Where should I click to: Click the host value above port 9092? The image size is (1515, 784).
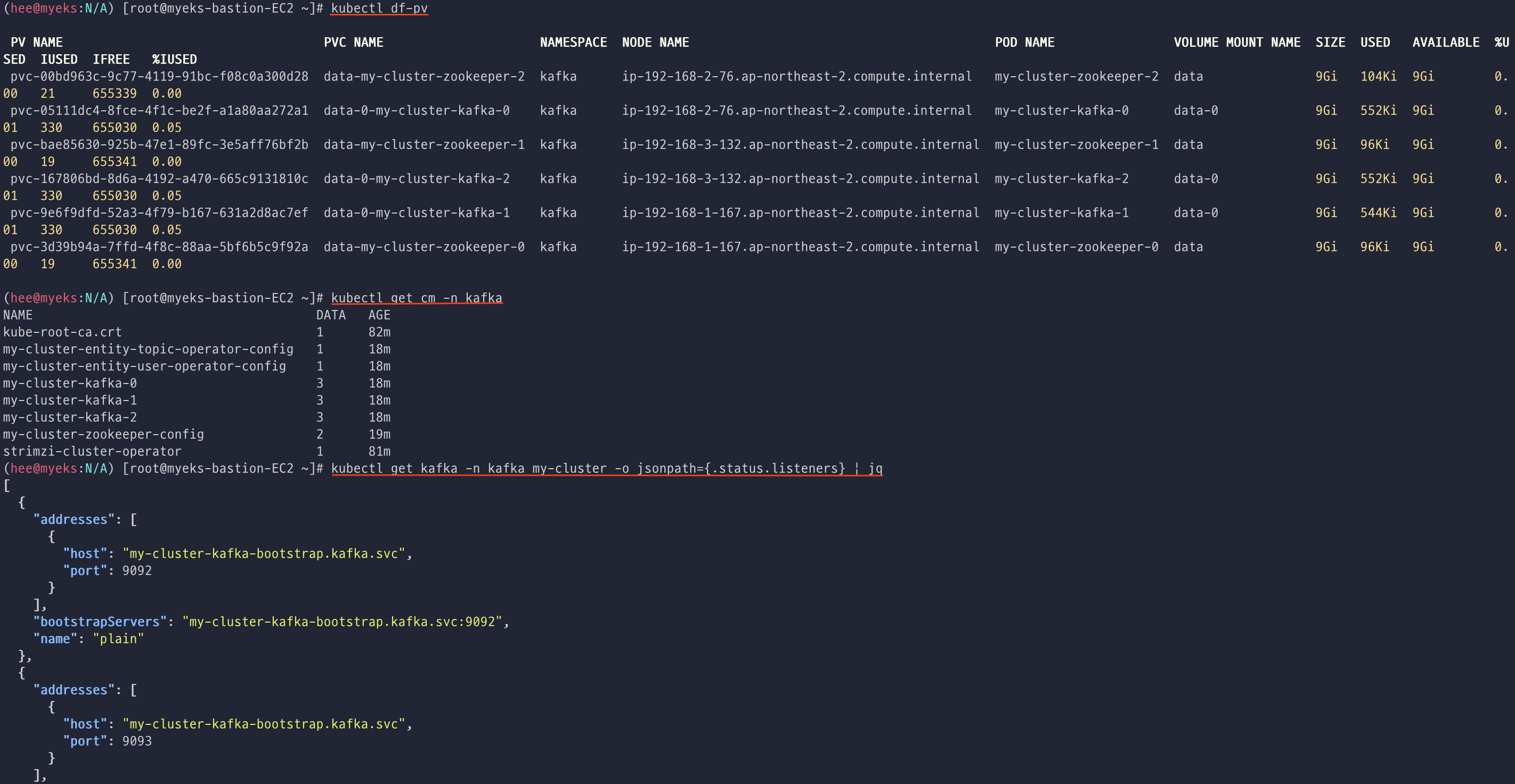coord(264,553)
